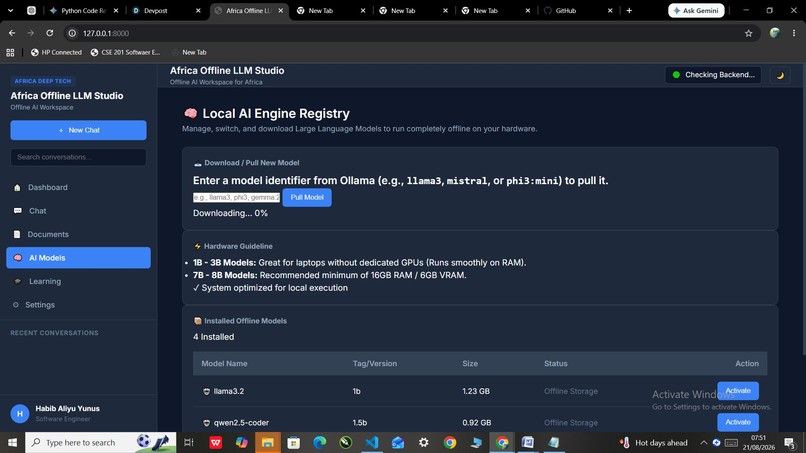
Task: Click the Checking Backend status indicator
Action: click(713, 75)
